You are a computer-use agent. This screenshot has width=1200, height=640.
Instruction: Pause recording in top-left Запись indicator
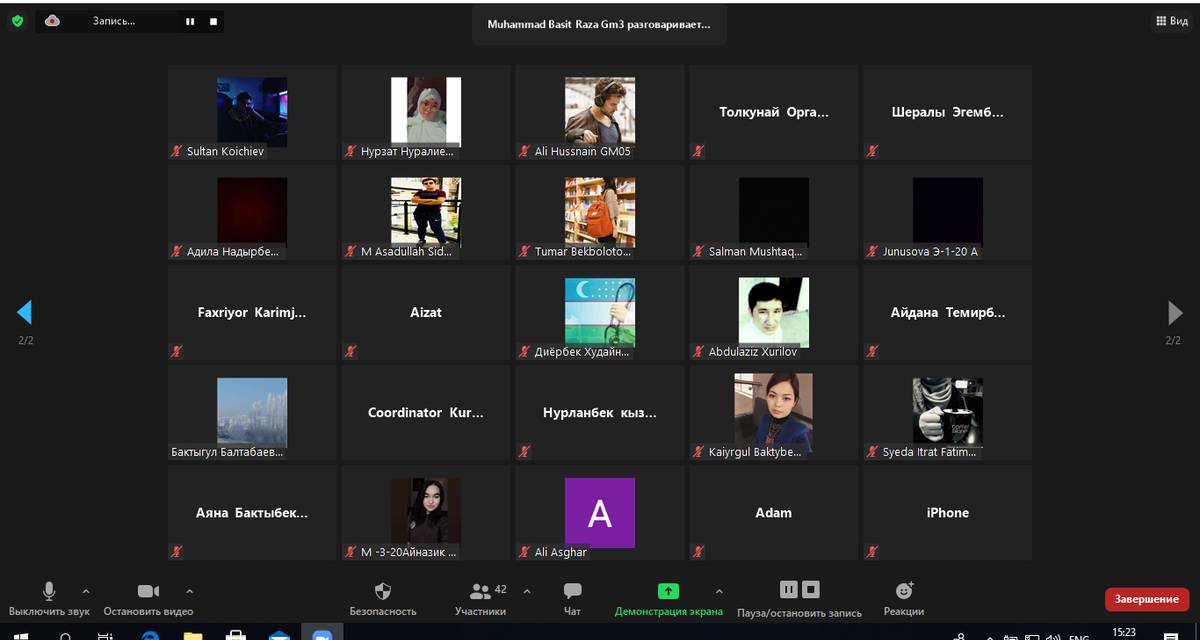pyautogui.click(x=190, y=21)
